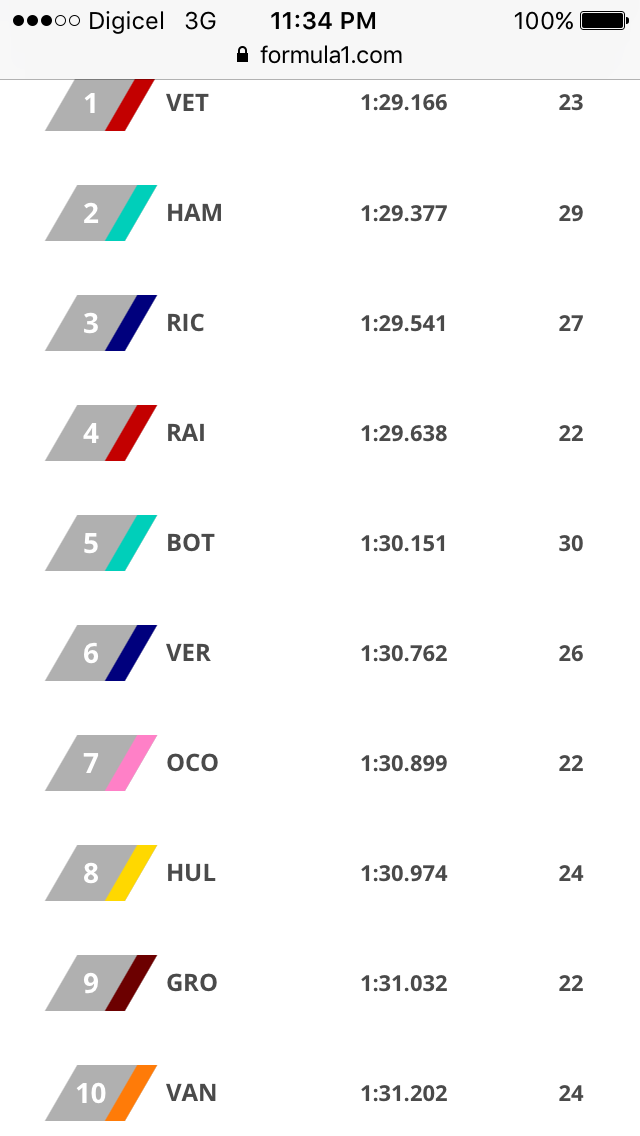Tap the pink position 7 badge
The image size is (640, 1136).
point(99,763)
